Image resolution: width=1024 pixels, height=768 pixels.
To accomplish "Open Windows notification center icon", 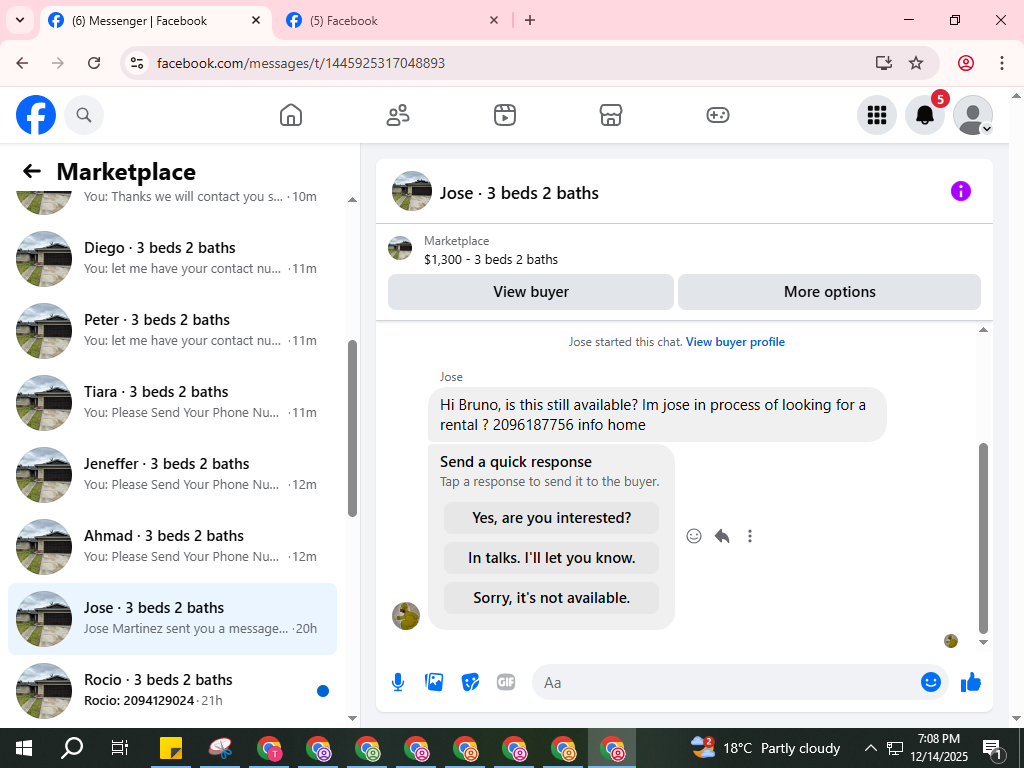I will (x=992, y=748).
